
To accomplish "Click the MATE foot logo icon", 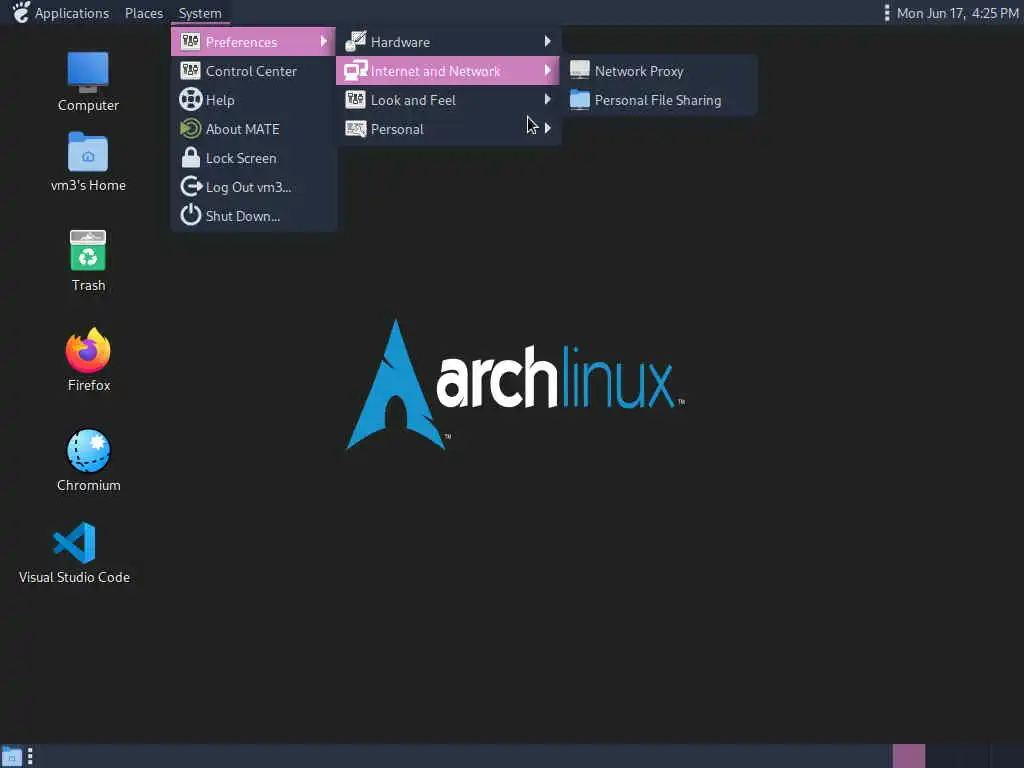I will point(21,12).
